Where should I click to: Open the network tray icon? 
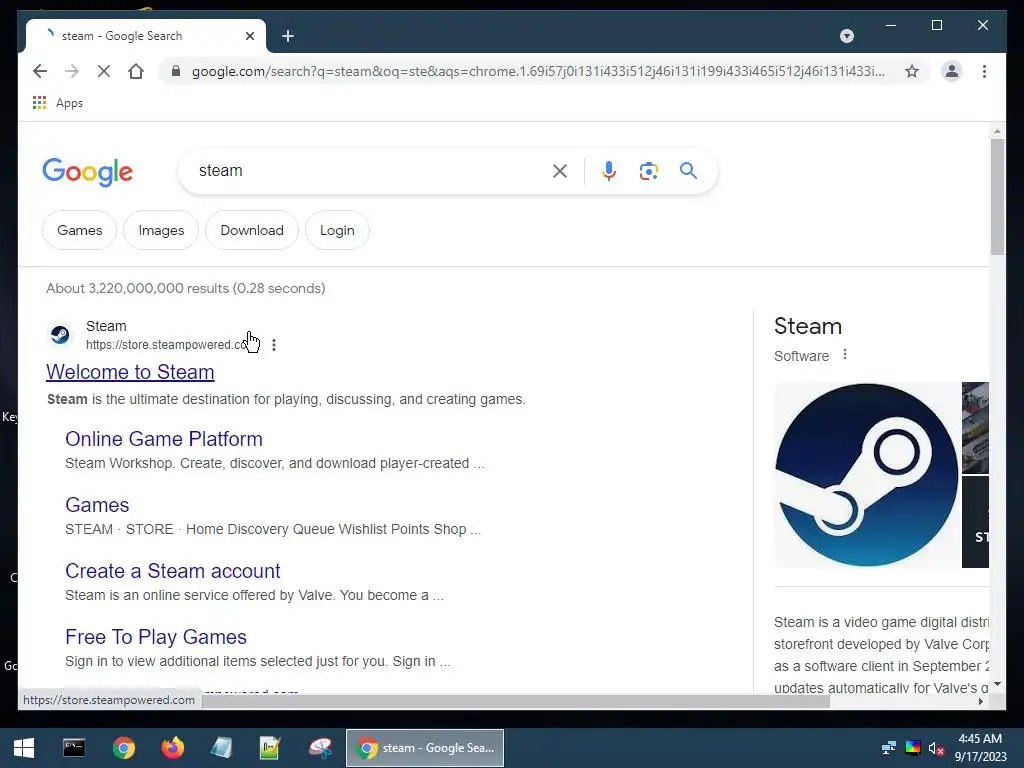pyautogui.click(x=889, y=748)
